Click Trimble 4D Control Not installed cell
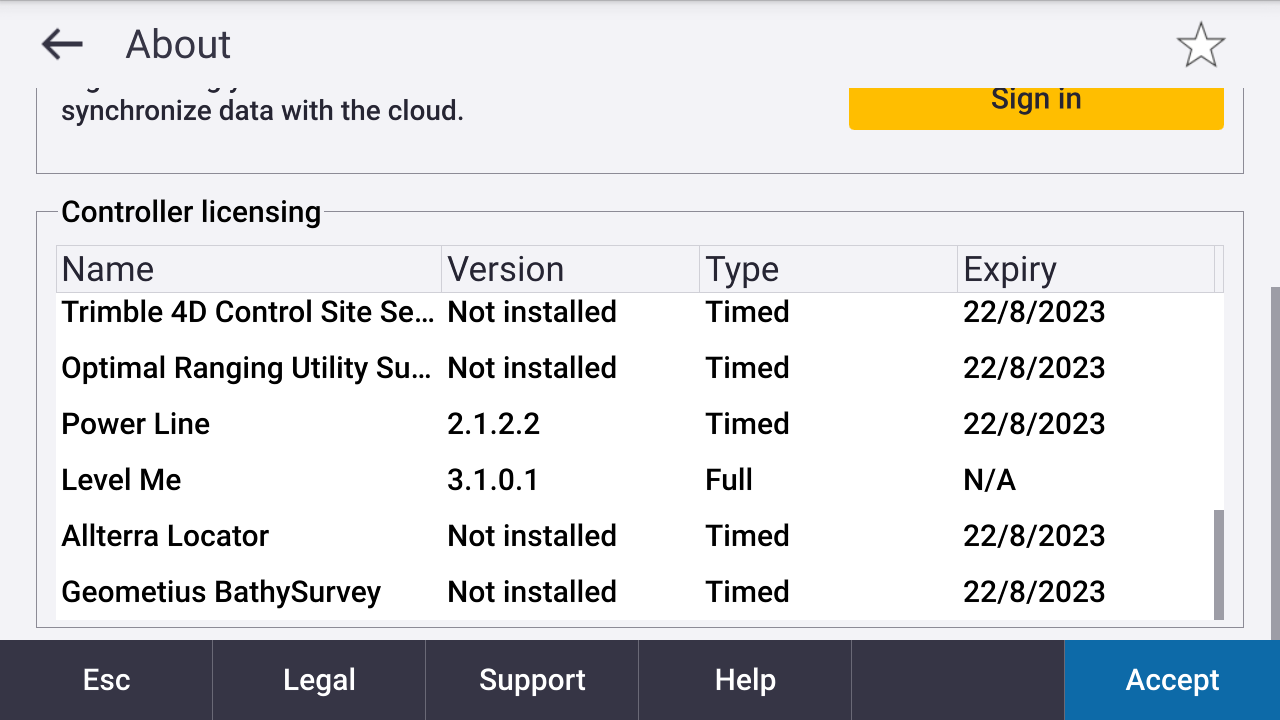 (x=532, y=312)
